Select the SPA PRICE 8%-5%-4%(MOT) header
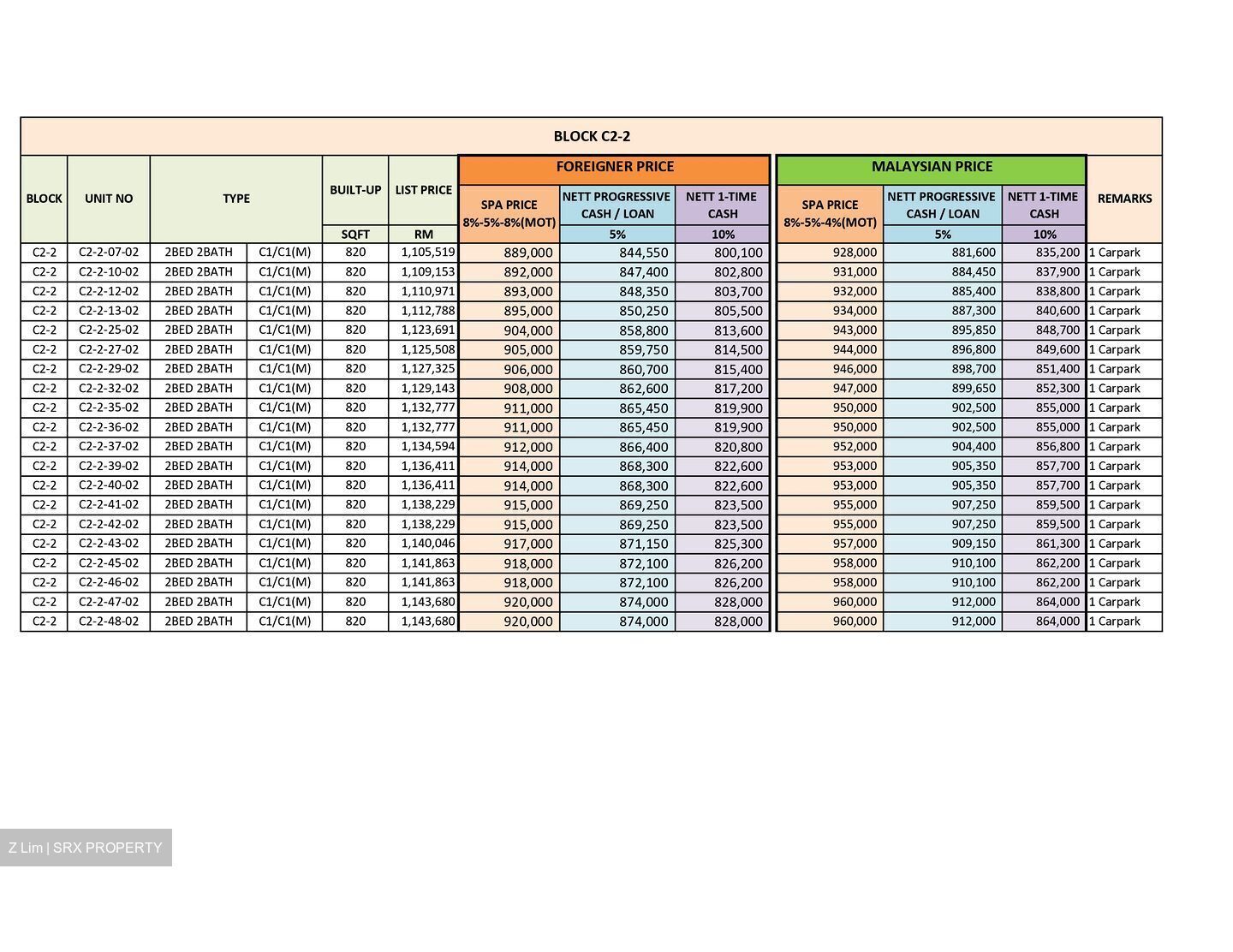1233x952 pixels. (830, 214)
